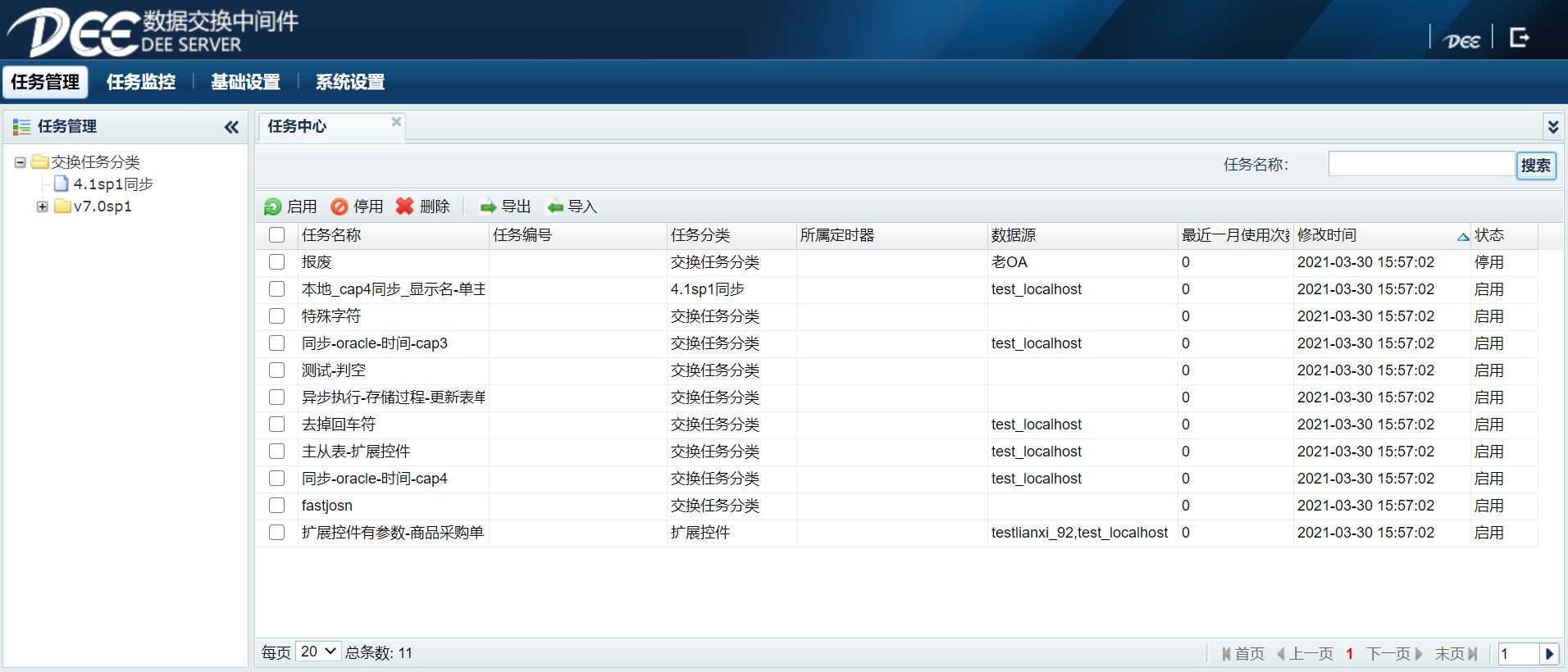This screenshot has height=672, width=1568.
Task: Click the red X Delete (删除) icon
Action: pyautogui.click(x=405, y=207)
